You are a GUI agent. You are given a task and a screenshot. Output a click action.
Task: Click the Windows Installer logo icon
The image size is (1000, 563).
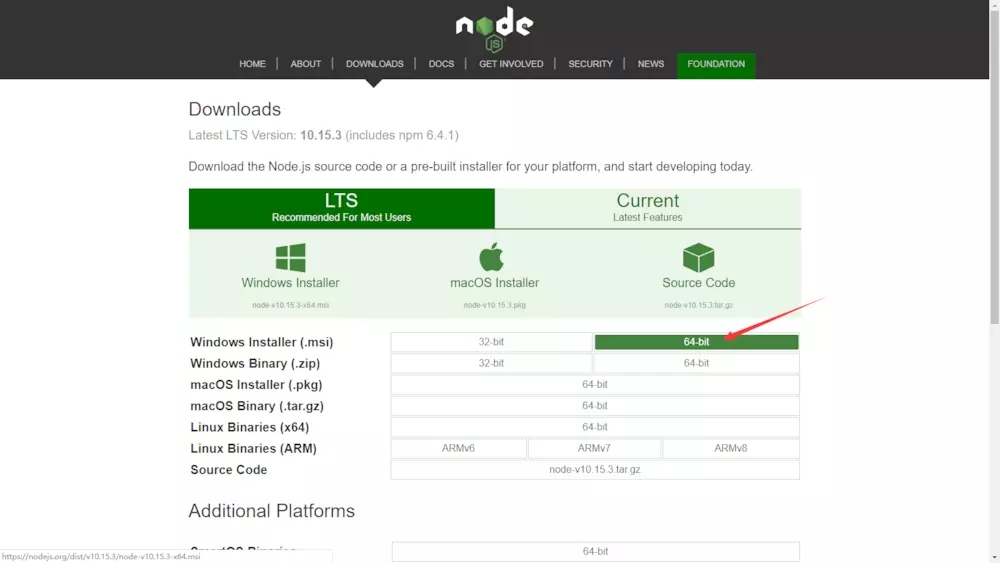(290, 258)
